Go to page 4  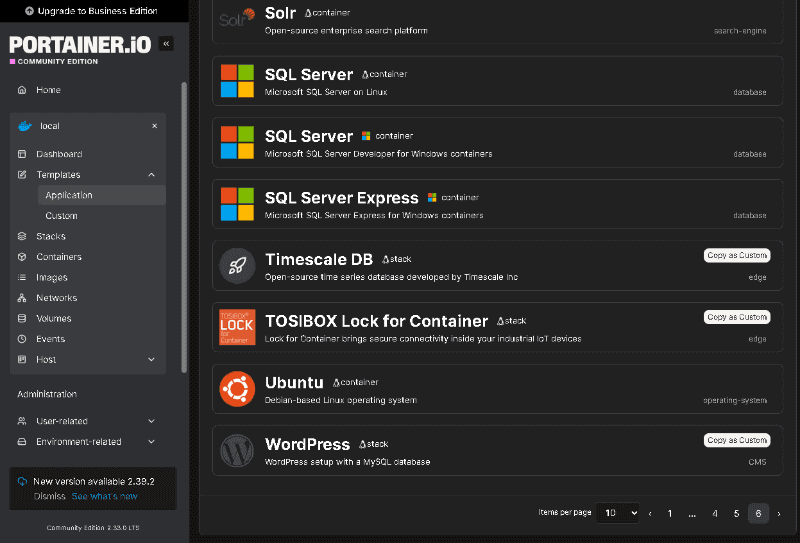(x=715, y=513)
